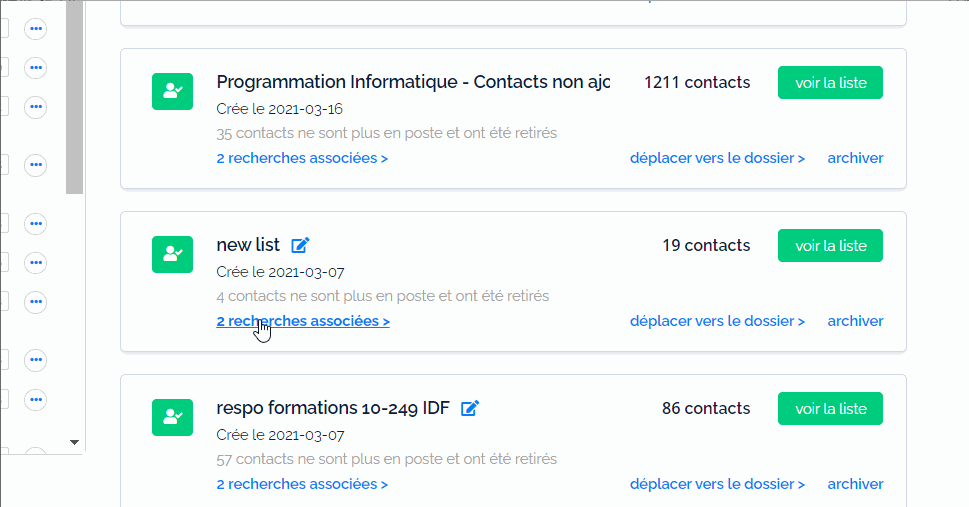Click the scroll down arrow of left panel
Viewport: 969px width, 507px height.
click(74, 442)
